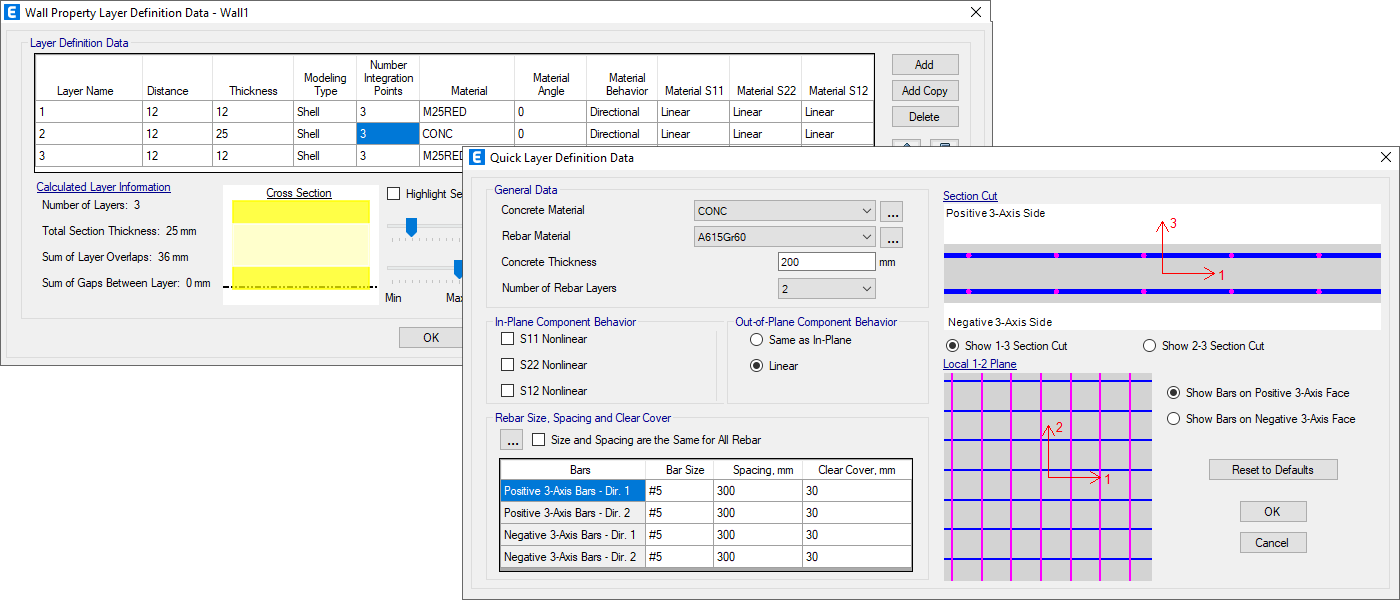Click ellipsis button in Rebar Size section
The width and height of the screenshot is (1400, 600).
512,440
